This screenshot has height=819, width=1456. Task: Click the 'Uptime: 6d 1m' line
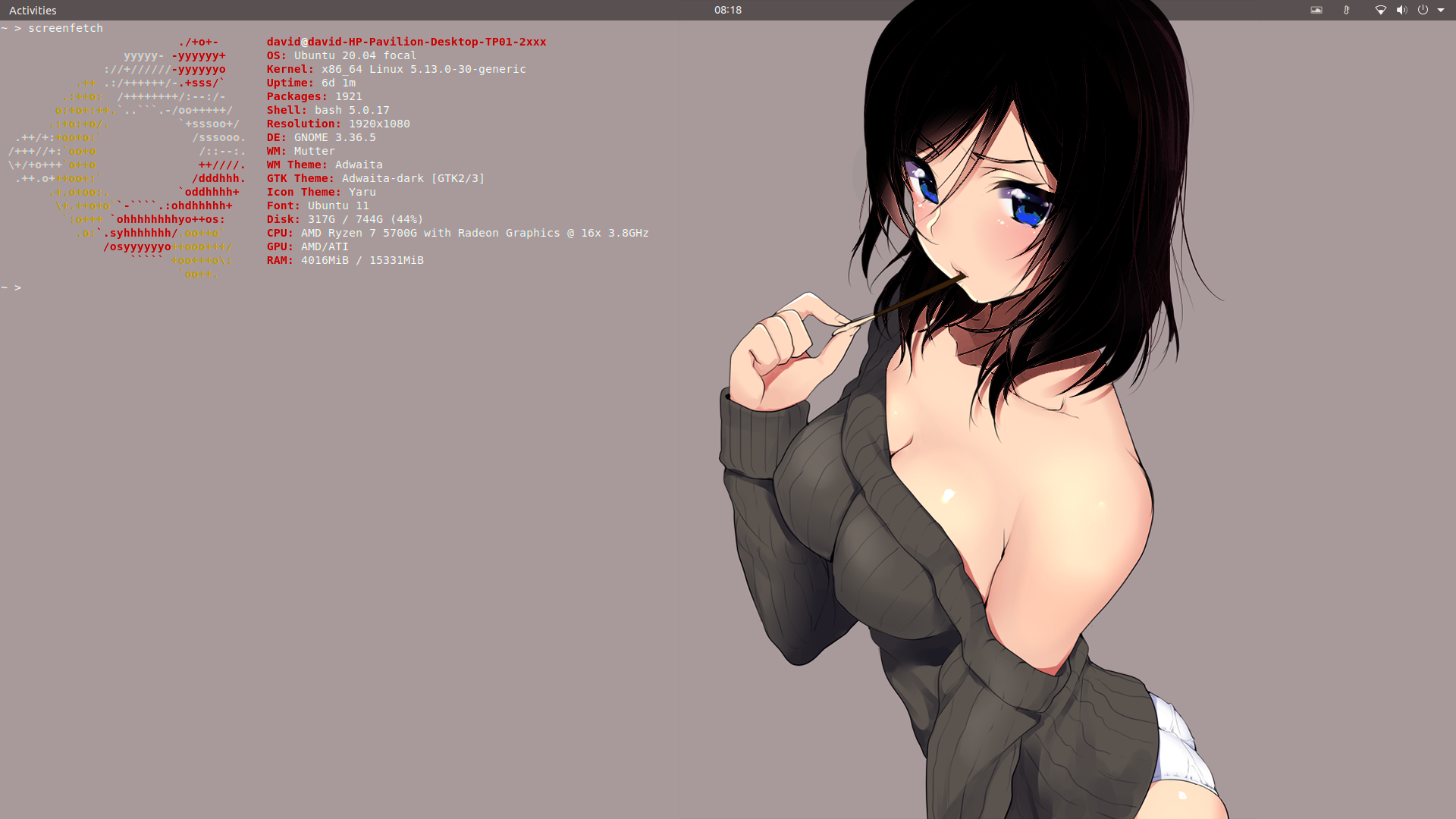click(311, 83)
